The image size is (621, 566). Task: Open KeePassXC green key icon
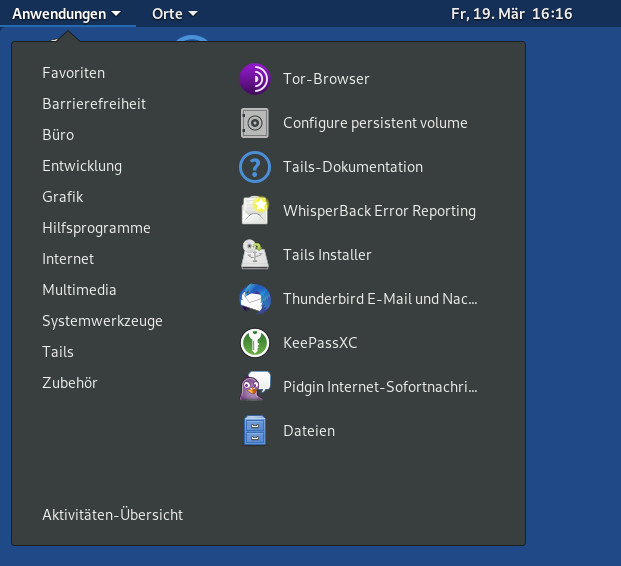[x=255, y=343]
